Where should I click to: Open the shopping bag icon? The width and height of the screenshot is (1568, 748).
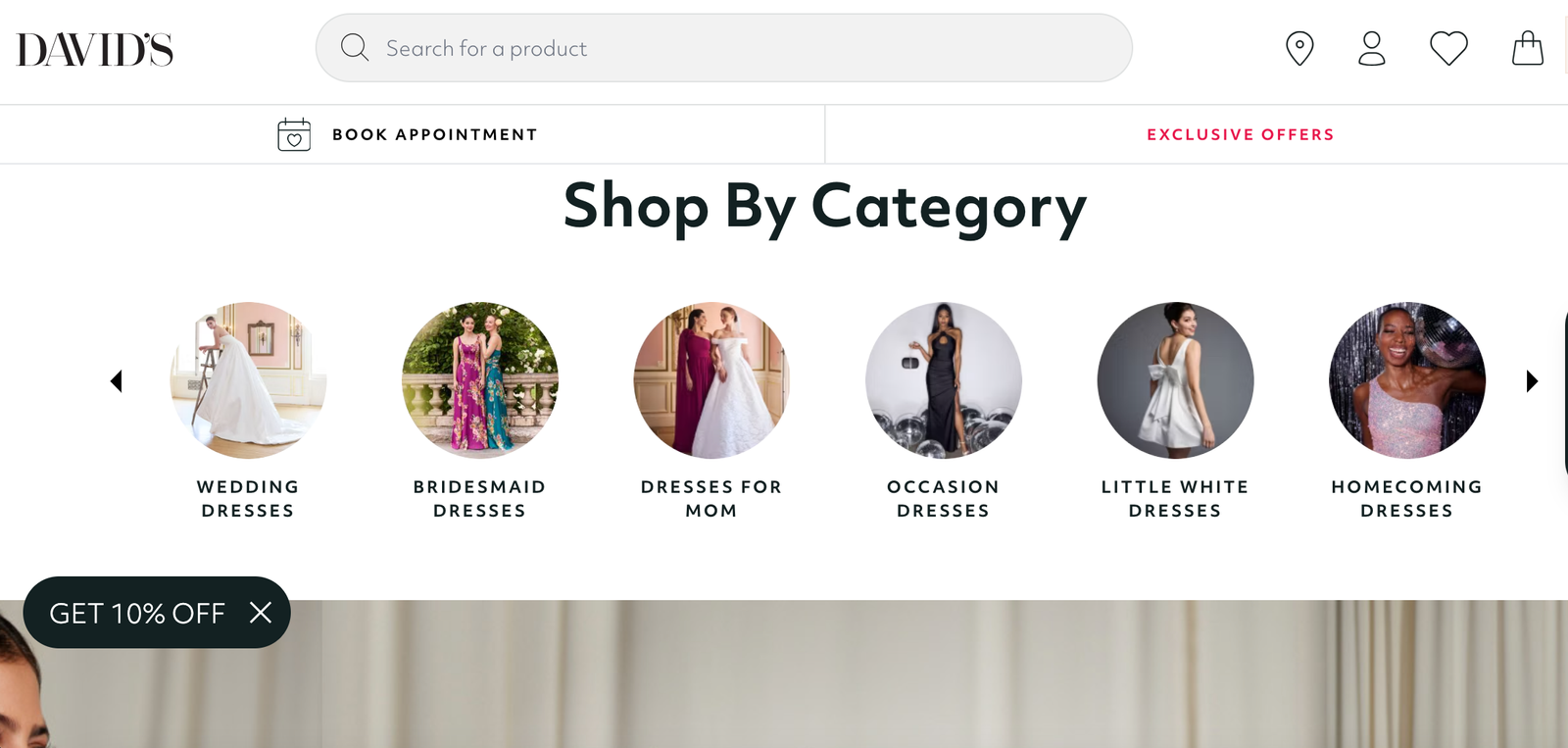point(1527,48)
